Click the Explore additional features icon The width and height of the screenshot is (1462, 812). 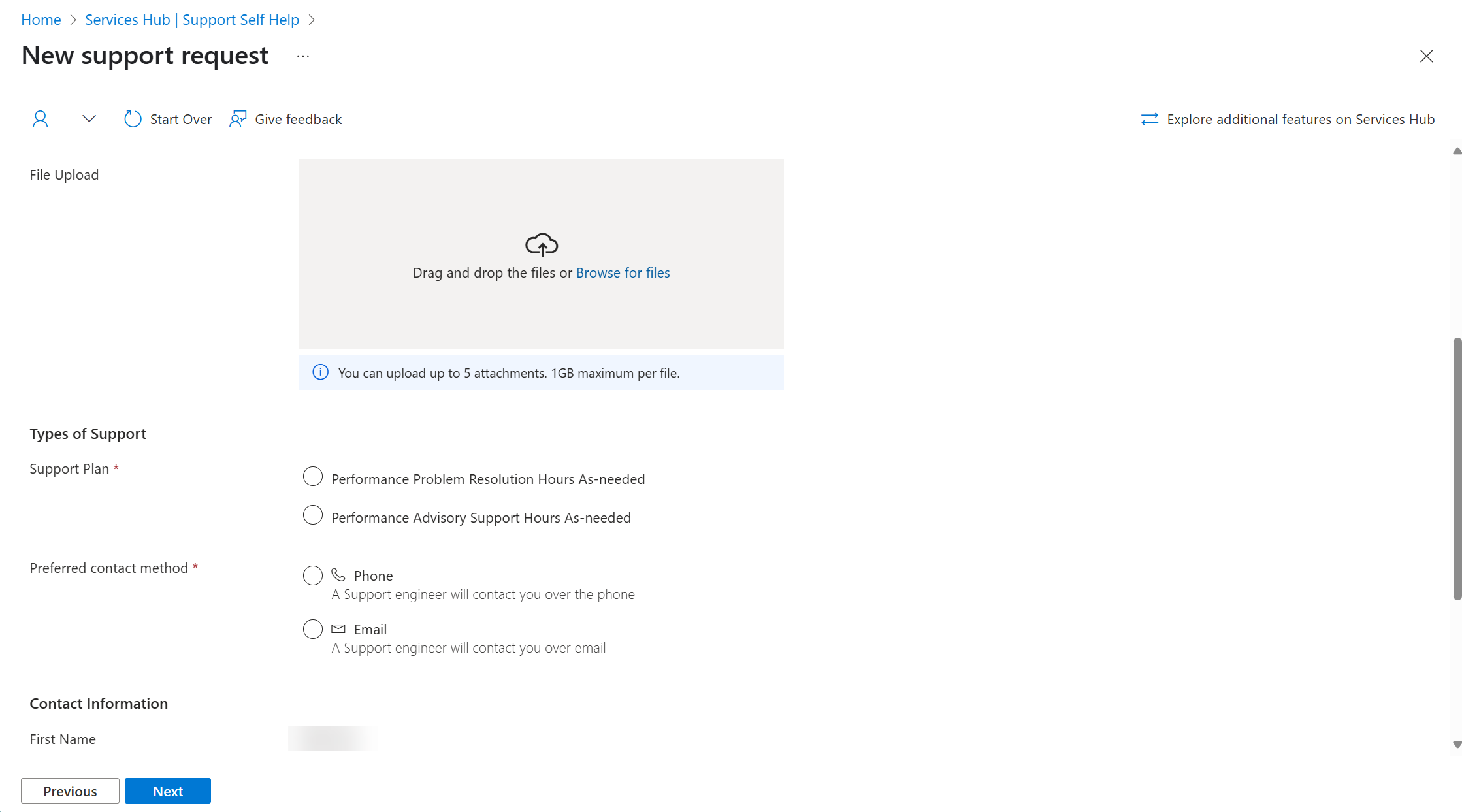[x=1149, y=119]
